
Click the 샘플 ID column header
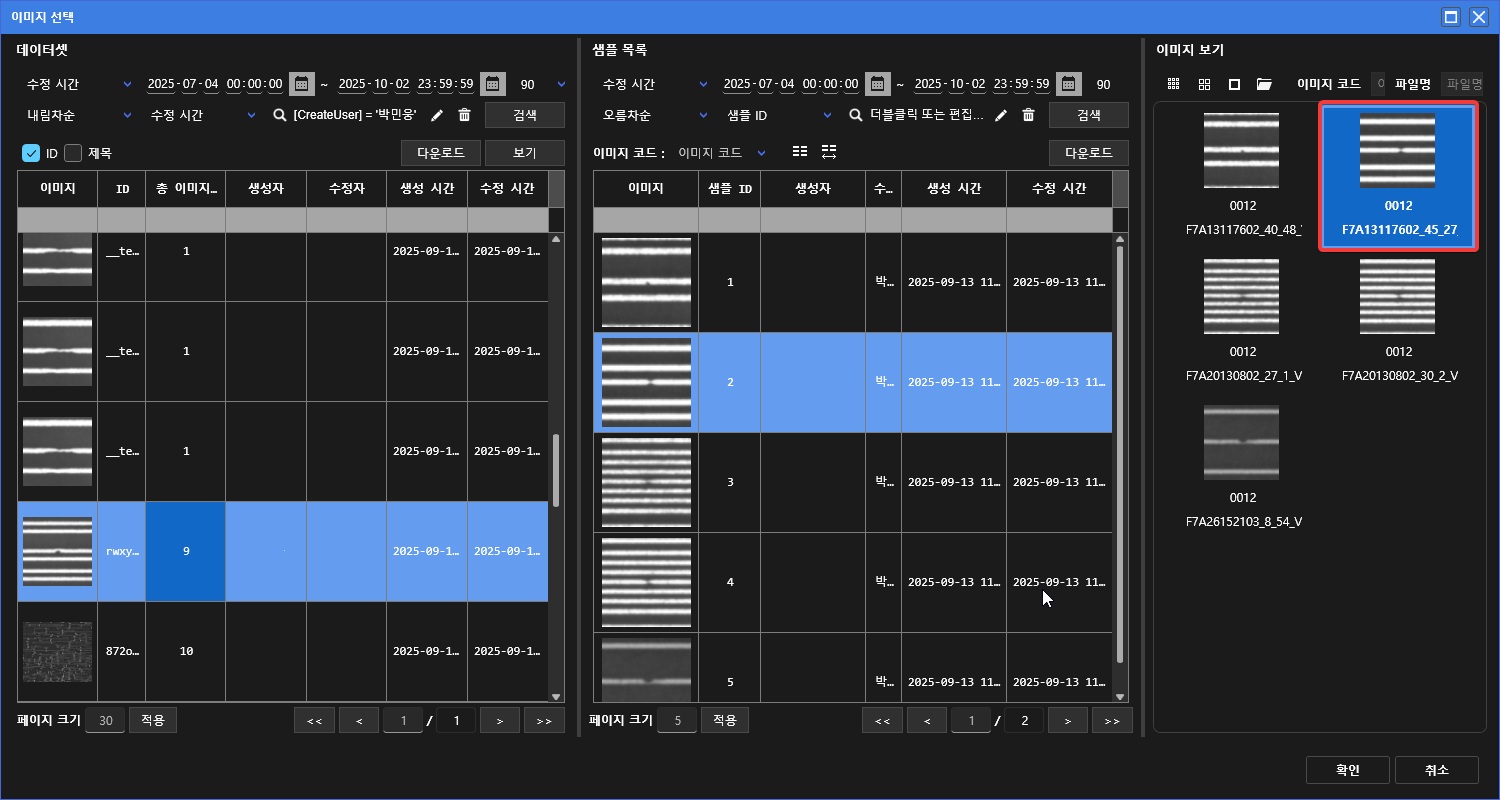729,188
